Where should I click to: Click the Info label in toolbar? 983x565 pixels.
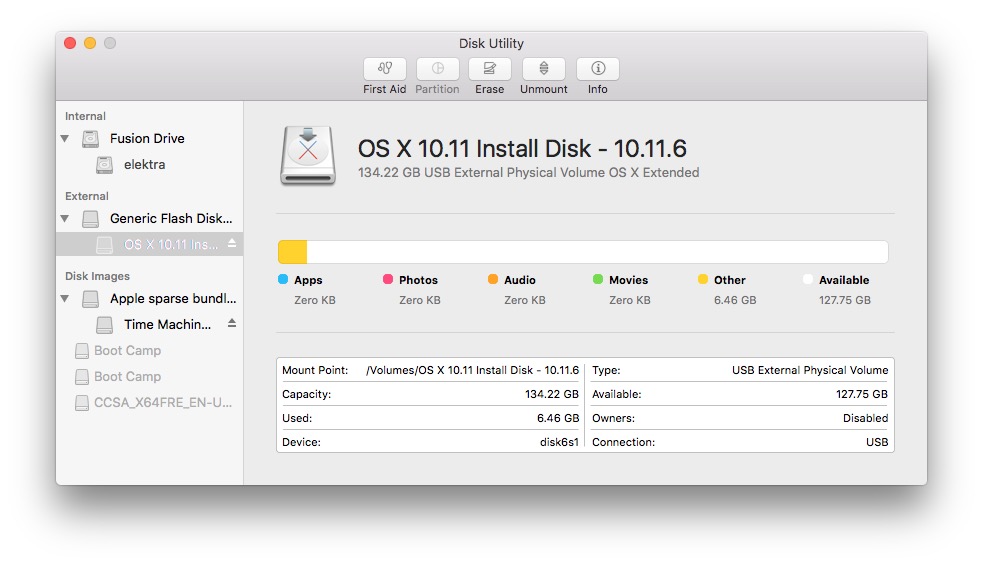coord(597,90)
